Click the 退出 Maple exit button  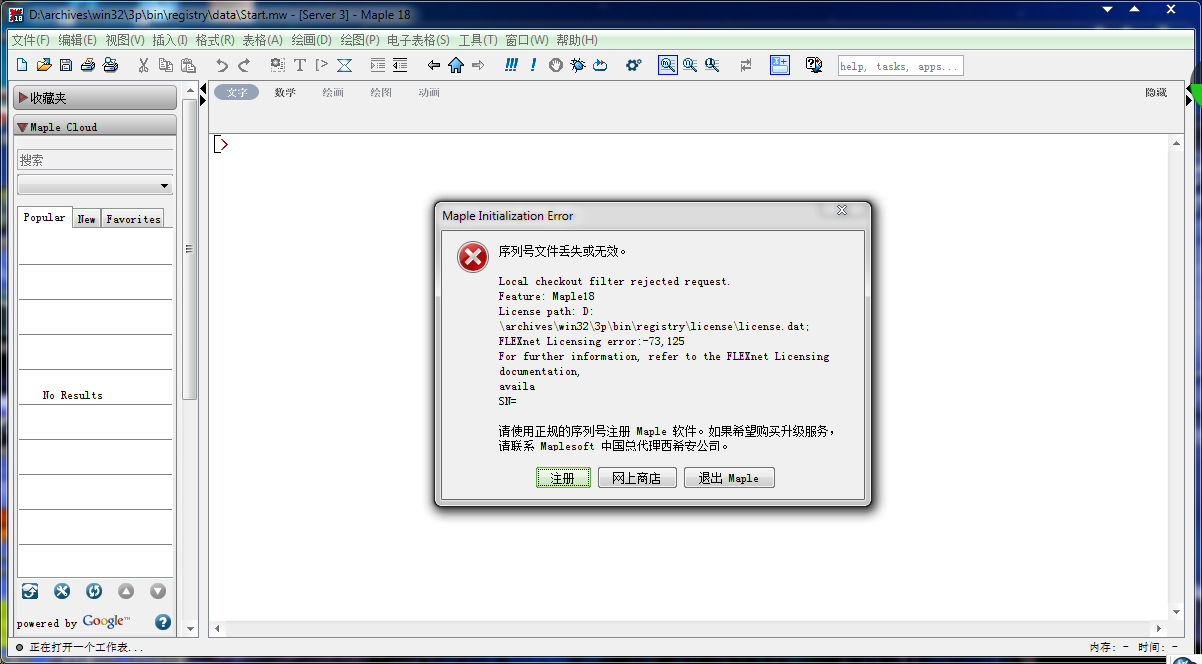(x=729, y=478)
